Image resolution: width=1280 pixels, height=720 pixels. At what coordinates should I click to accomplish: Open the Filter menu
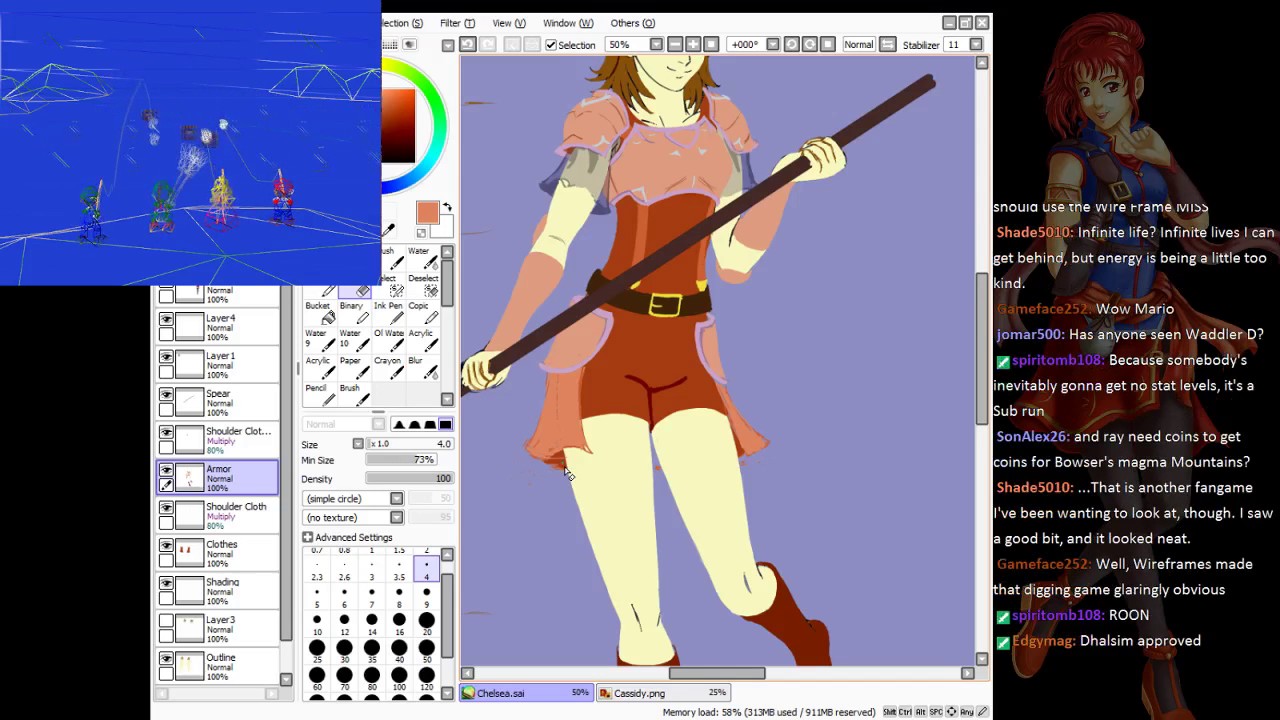[457, 23]
